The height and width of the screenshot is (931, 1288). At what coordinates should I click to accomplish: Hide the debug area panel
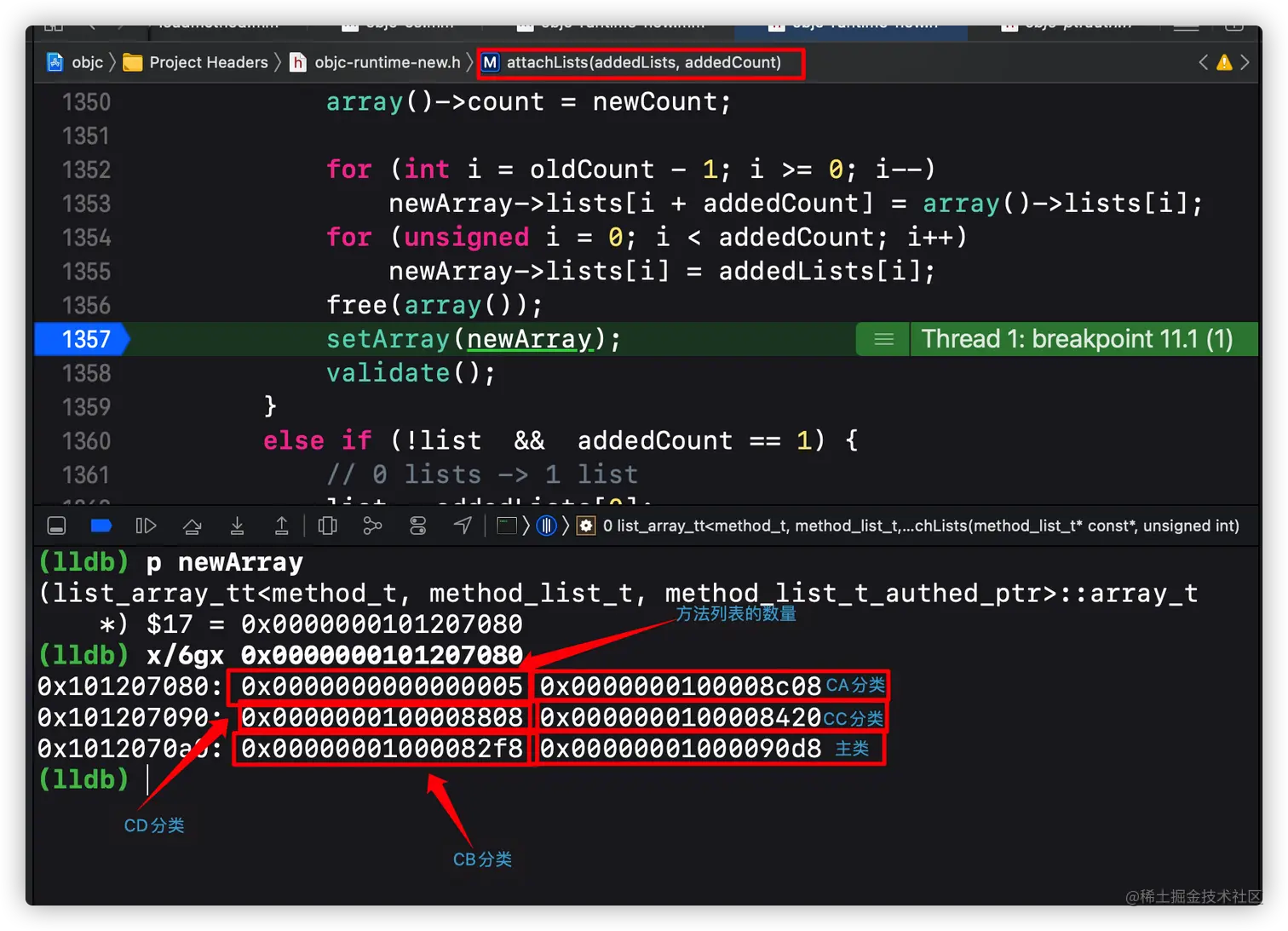coord(56,526)
